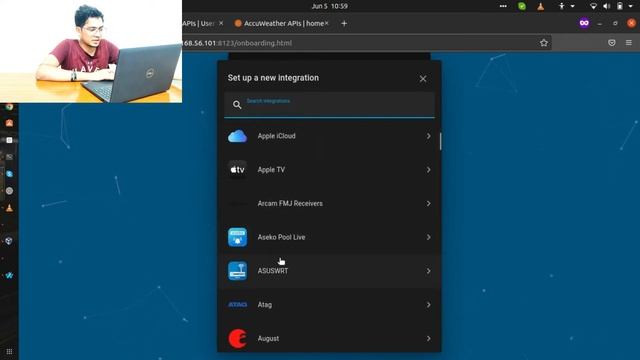640x360 pixels.
Task: Click the green indicator icon in top bar
Action: 522,6
